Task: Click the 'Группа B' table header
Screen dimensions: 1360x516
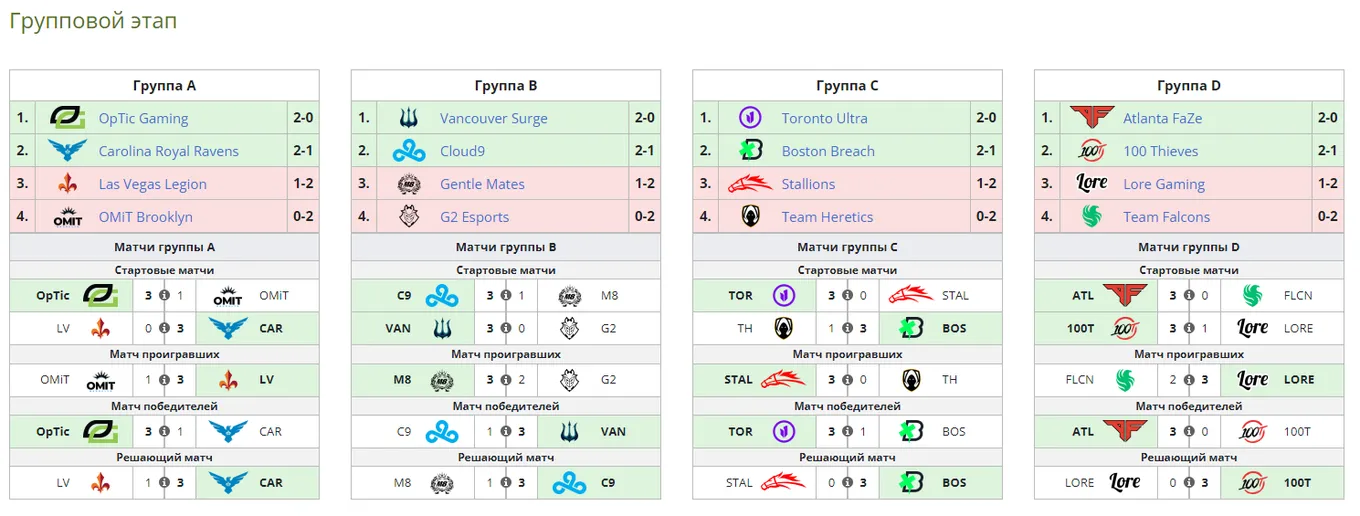Action: [x=506, y=86]
